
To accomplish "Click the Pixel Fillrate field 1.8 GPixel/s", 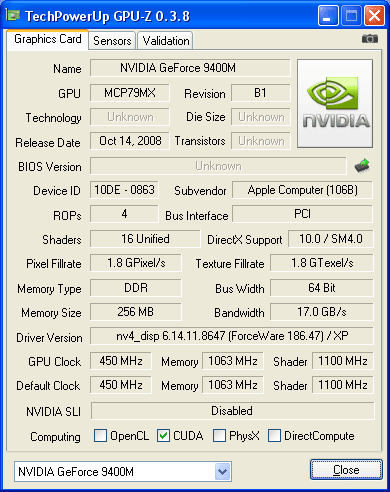I will [136, 263].
